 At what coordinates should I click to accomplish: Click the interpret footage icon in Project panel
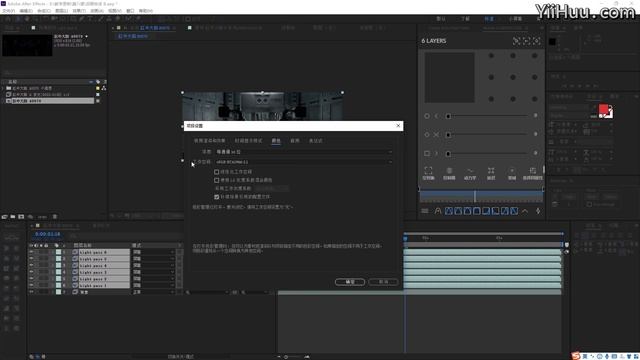coord(4,217)
